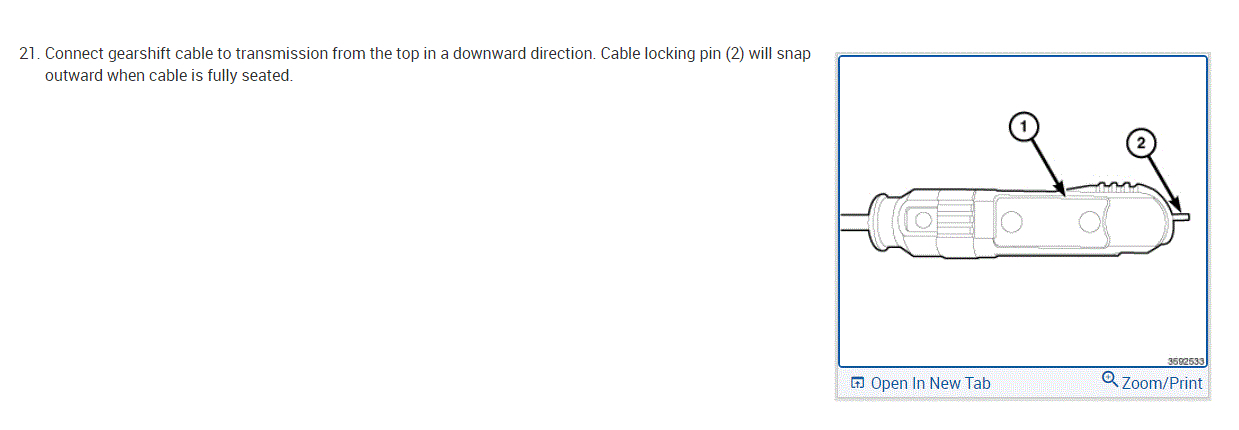Click the text "outward when cable is fully seated"
Image resolution: width=1239 pixels, height=430 pixels.
pyautogui.click(x=168, y=77)
